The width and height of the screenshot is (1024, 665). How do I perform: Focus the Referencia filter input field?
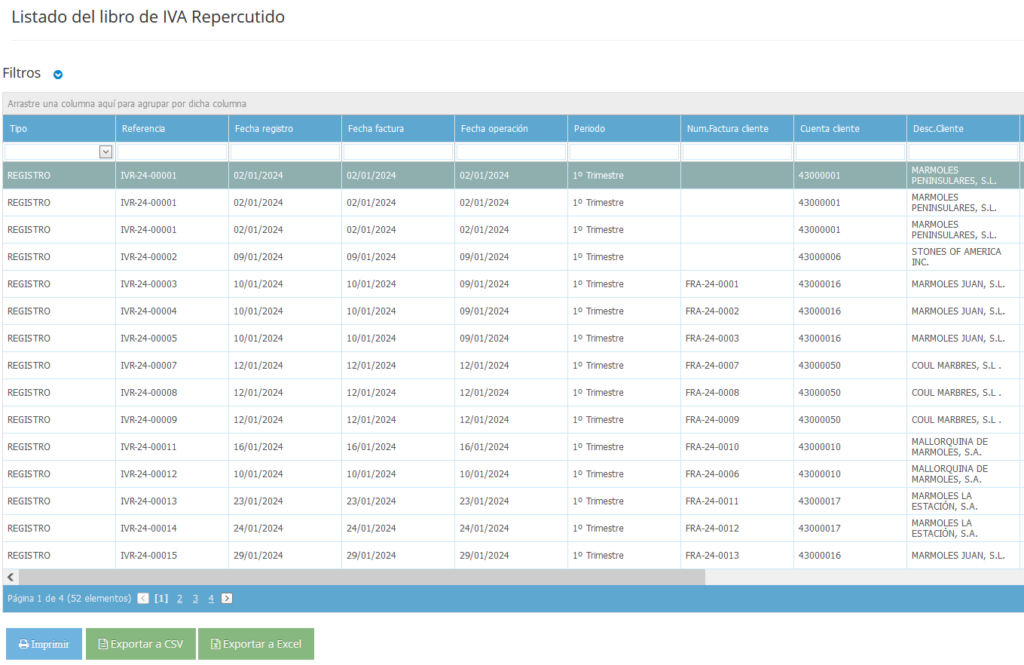(x=171, y=151)
